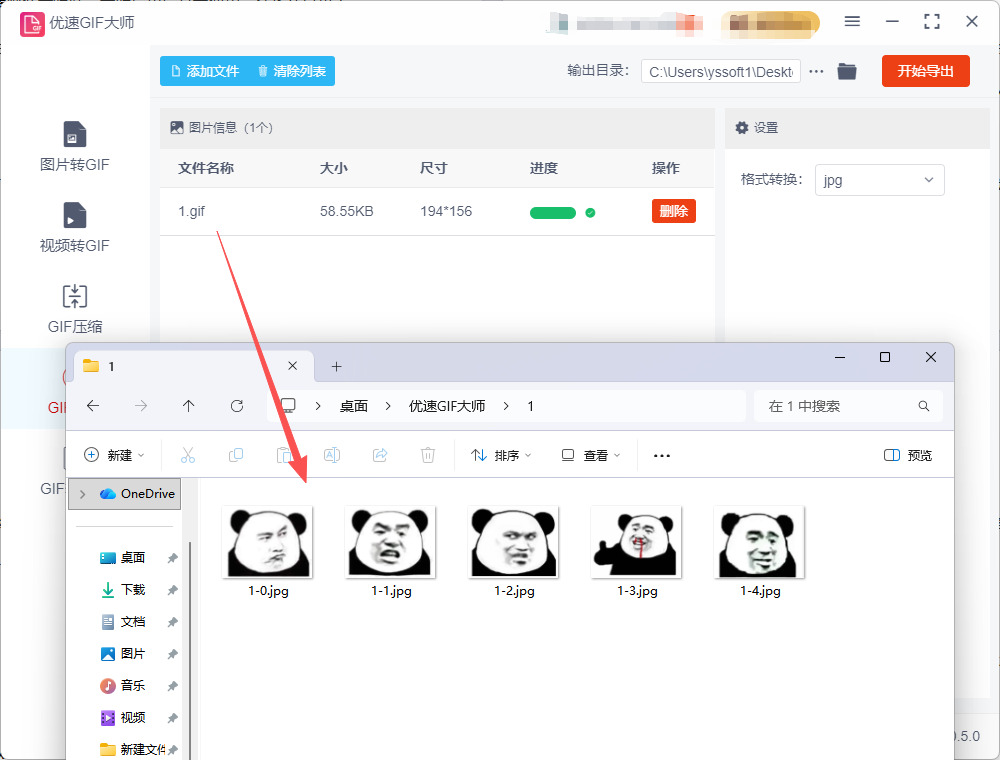Go back in File Explorer
1000x760 pixels.
(93, 406)
